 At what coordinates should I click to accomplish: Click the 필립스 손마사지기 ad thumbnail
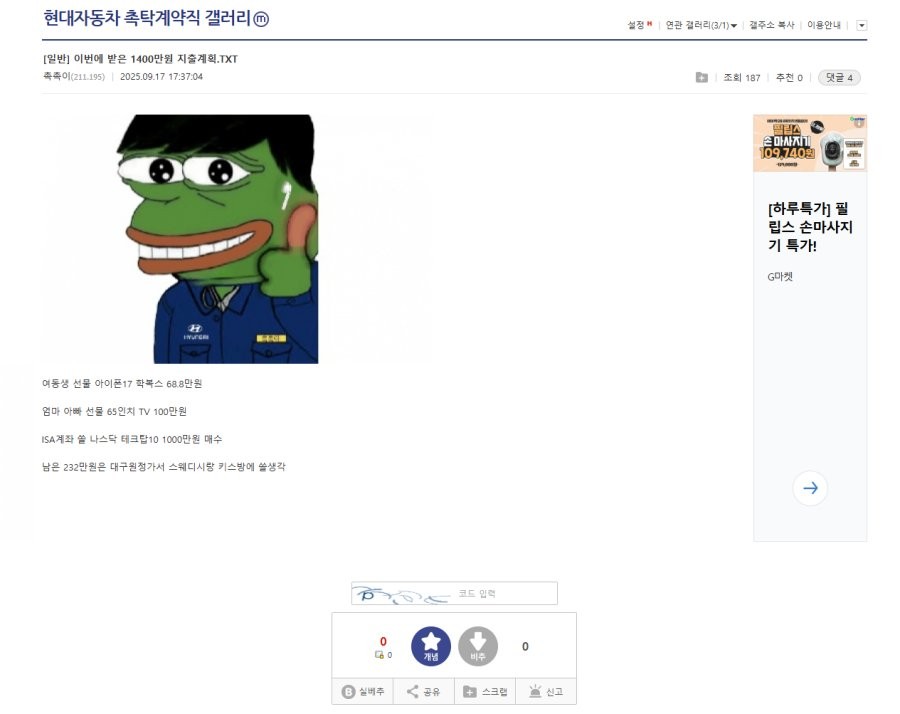pos(810,143)
